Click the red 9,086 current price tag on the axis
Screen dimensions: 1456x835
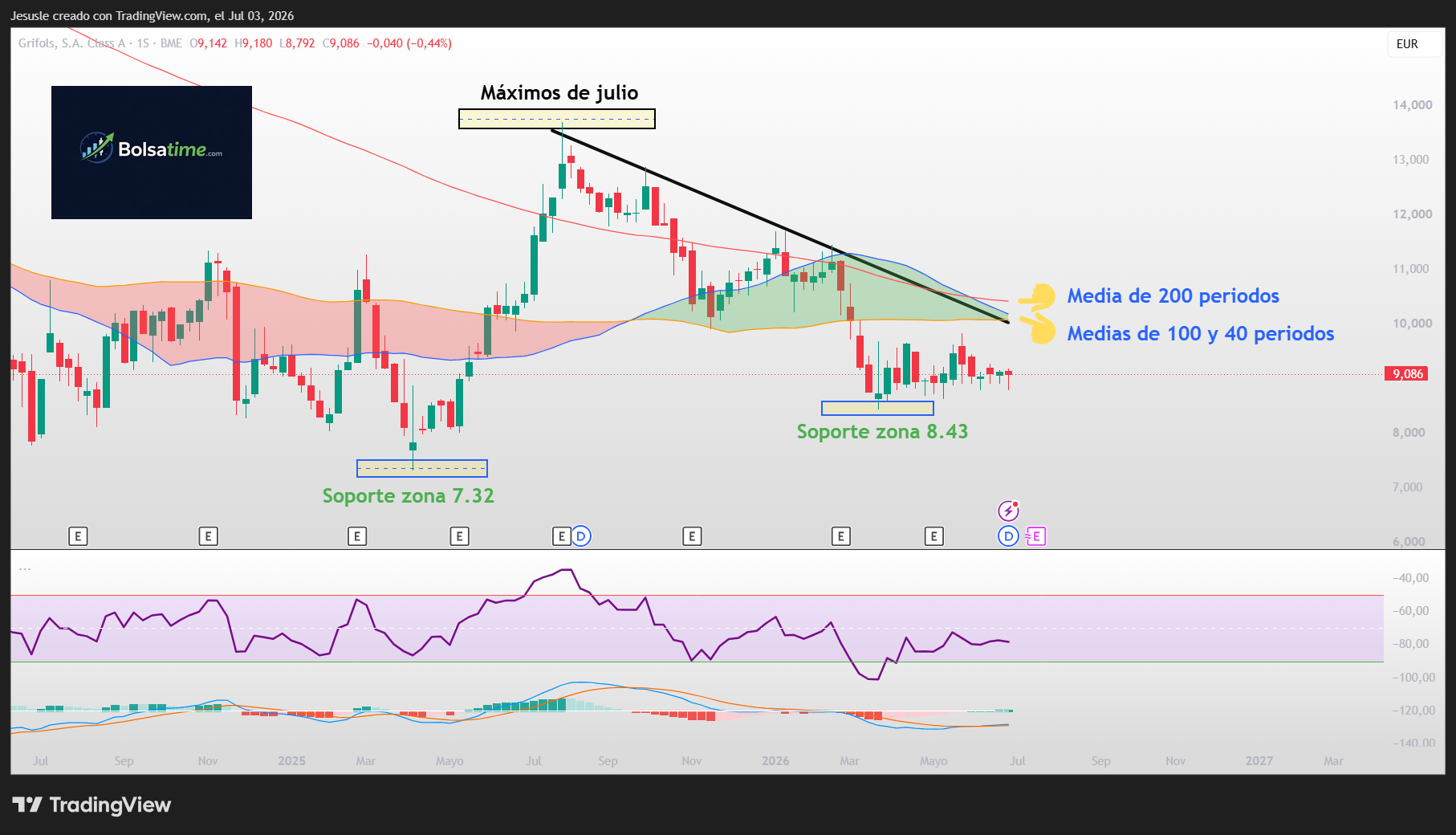tap(1407, 374)
